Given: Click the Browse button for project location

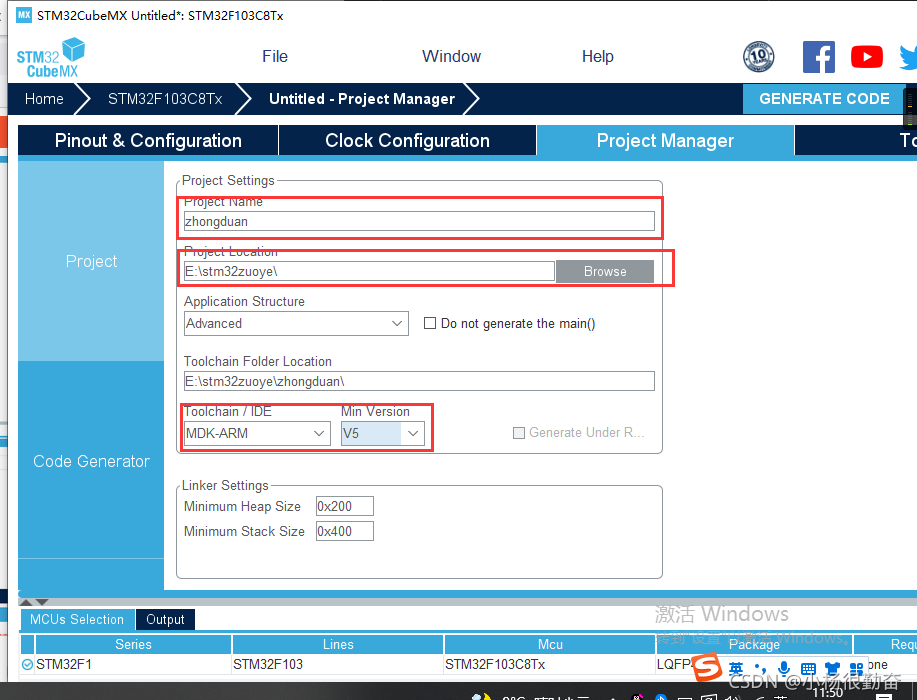Looking at the screenshot, I should pyautogui.click(x=605, y=271).
